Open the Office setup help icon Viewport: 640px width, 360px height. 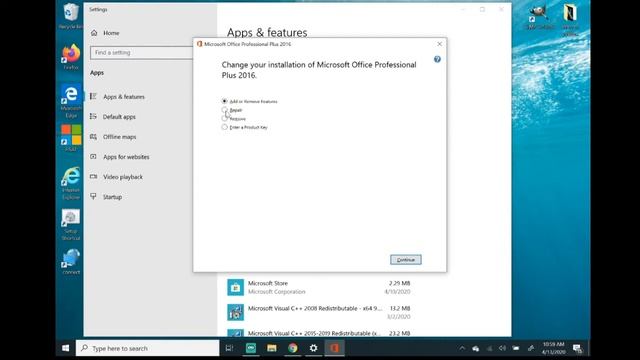click(437, 59)
